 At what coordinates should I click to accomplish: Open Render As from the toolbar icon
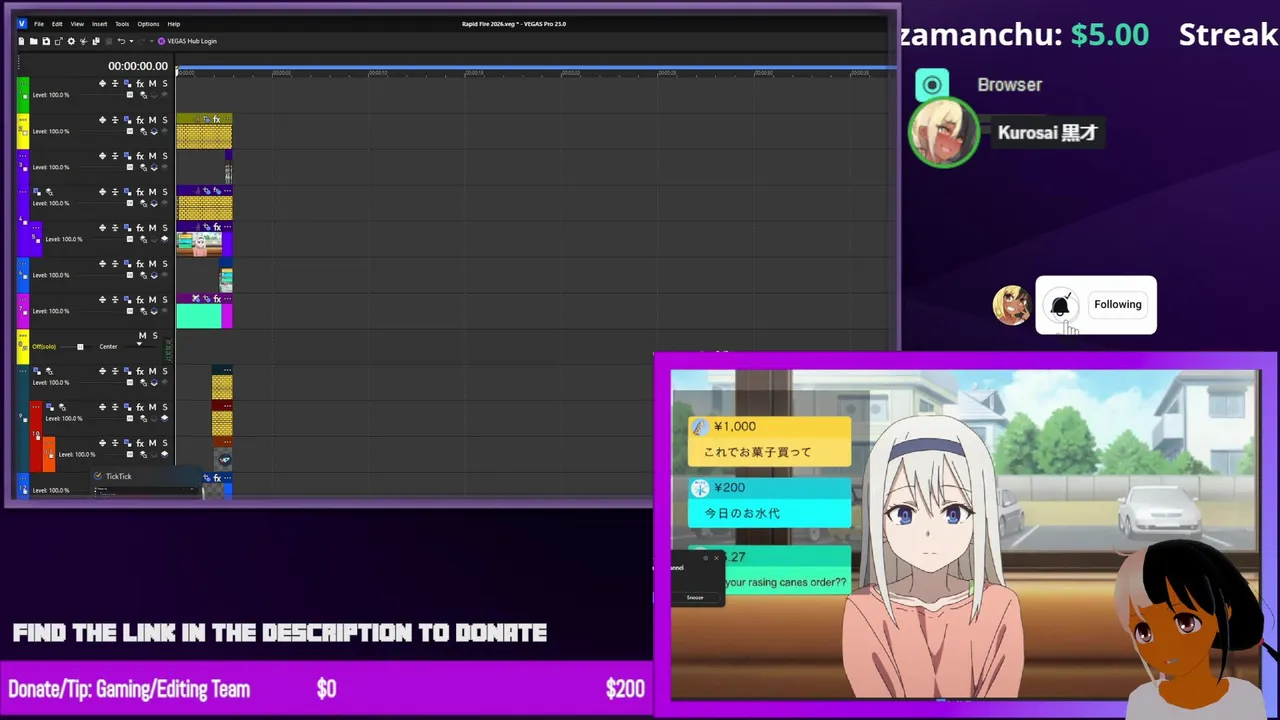pyautogui.click(x=58, y=41)
